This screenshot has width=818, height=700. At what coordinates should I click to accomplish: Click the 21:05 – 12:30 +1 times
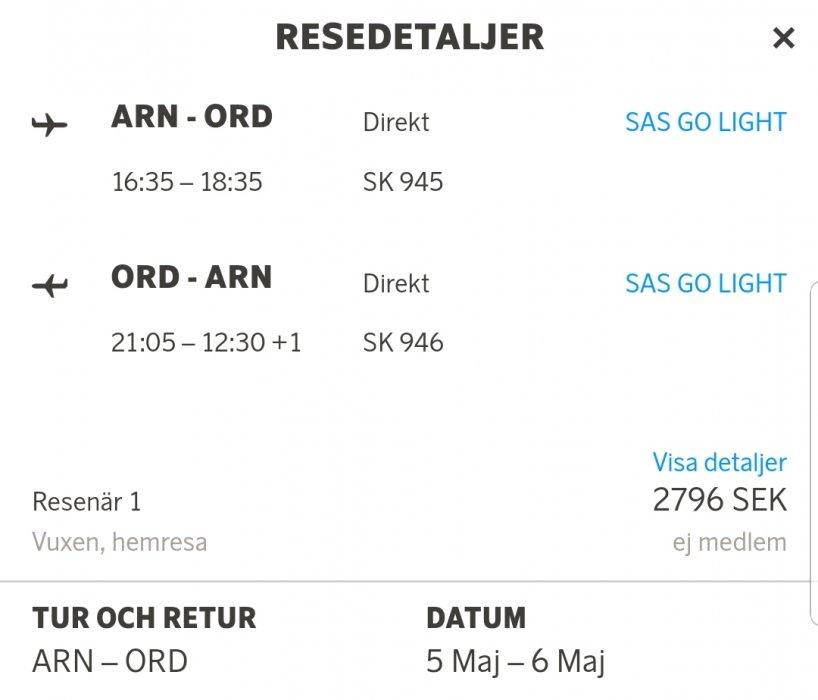click(206, 343)
